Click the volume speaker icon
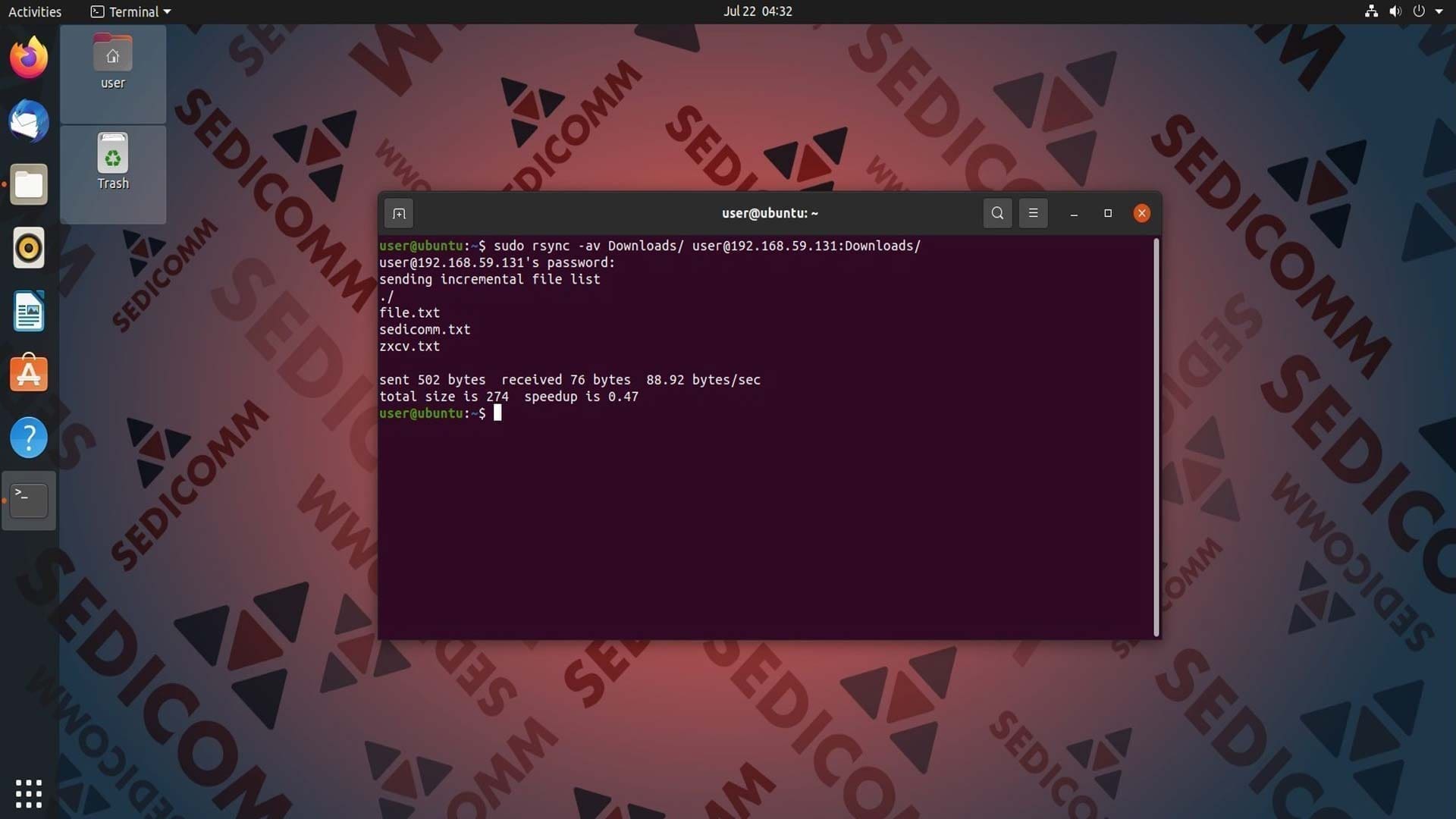 click(1395, 11)
